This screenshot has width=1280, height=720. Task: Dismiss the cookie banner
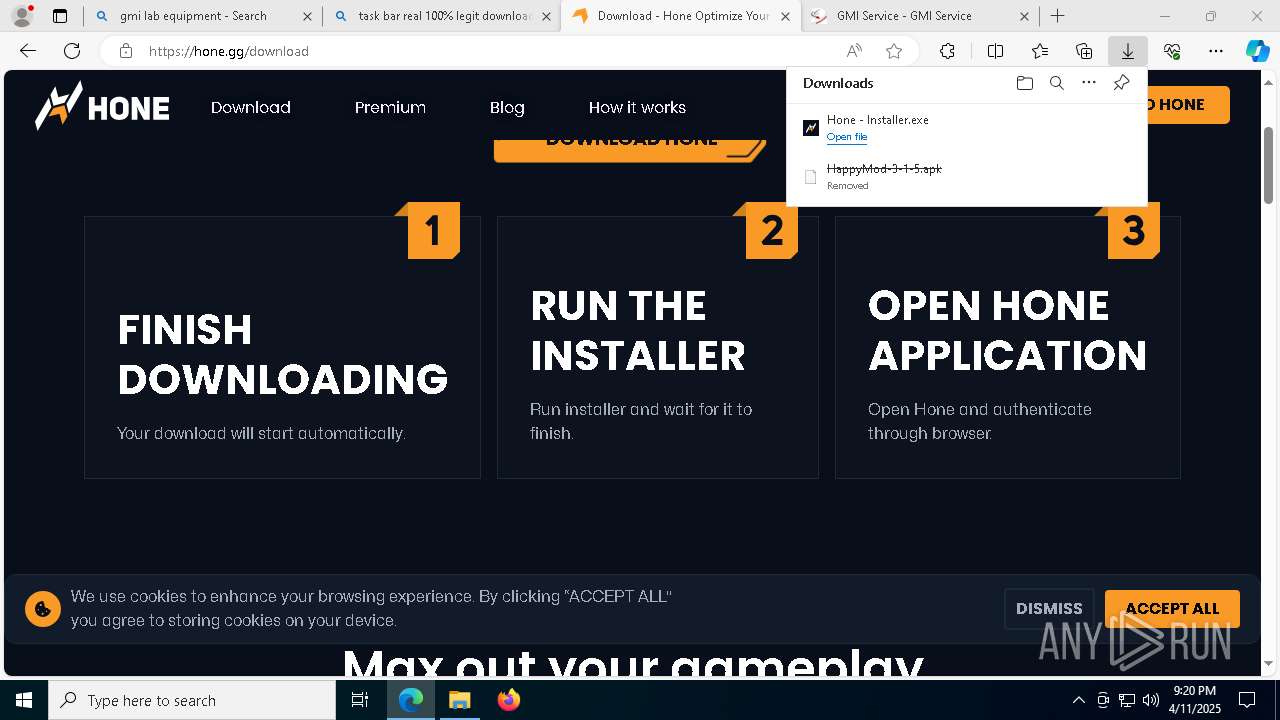click(x=1049, y=608)
